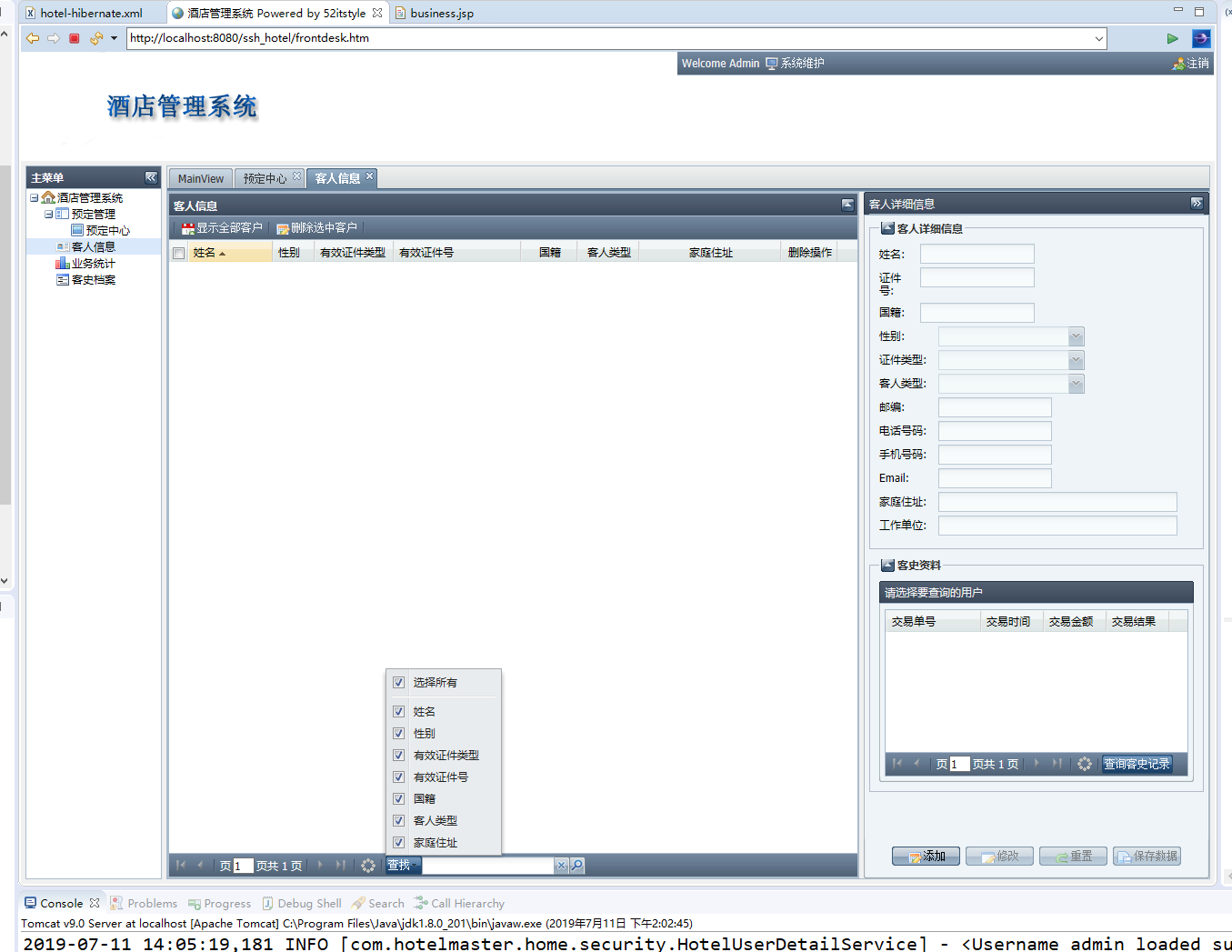Go back using the browser back arrow
The width and height of the screenshot is (1232, 952).
[x=33, y=38]
